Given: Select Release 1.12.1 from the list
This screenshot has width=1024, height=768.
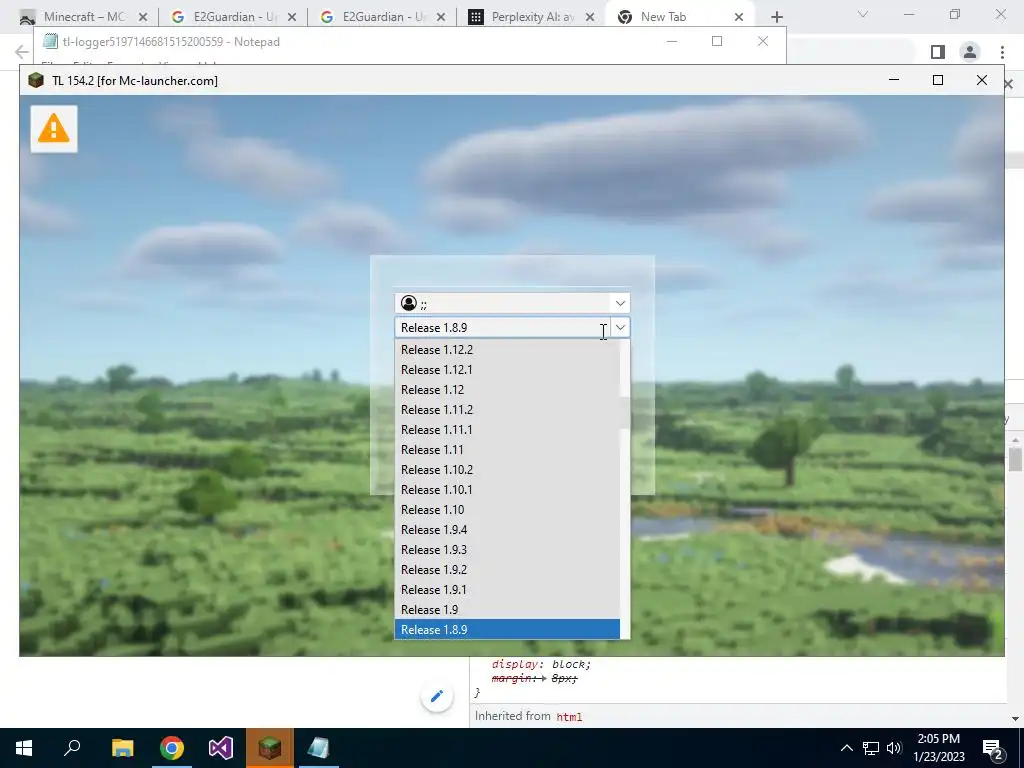Looking at the screenshot, I should [x=507, y=370].
